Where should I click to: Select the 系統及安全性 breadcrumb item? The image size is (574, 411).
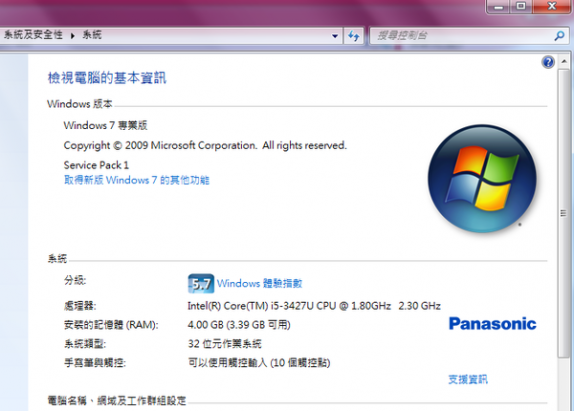33,35
